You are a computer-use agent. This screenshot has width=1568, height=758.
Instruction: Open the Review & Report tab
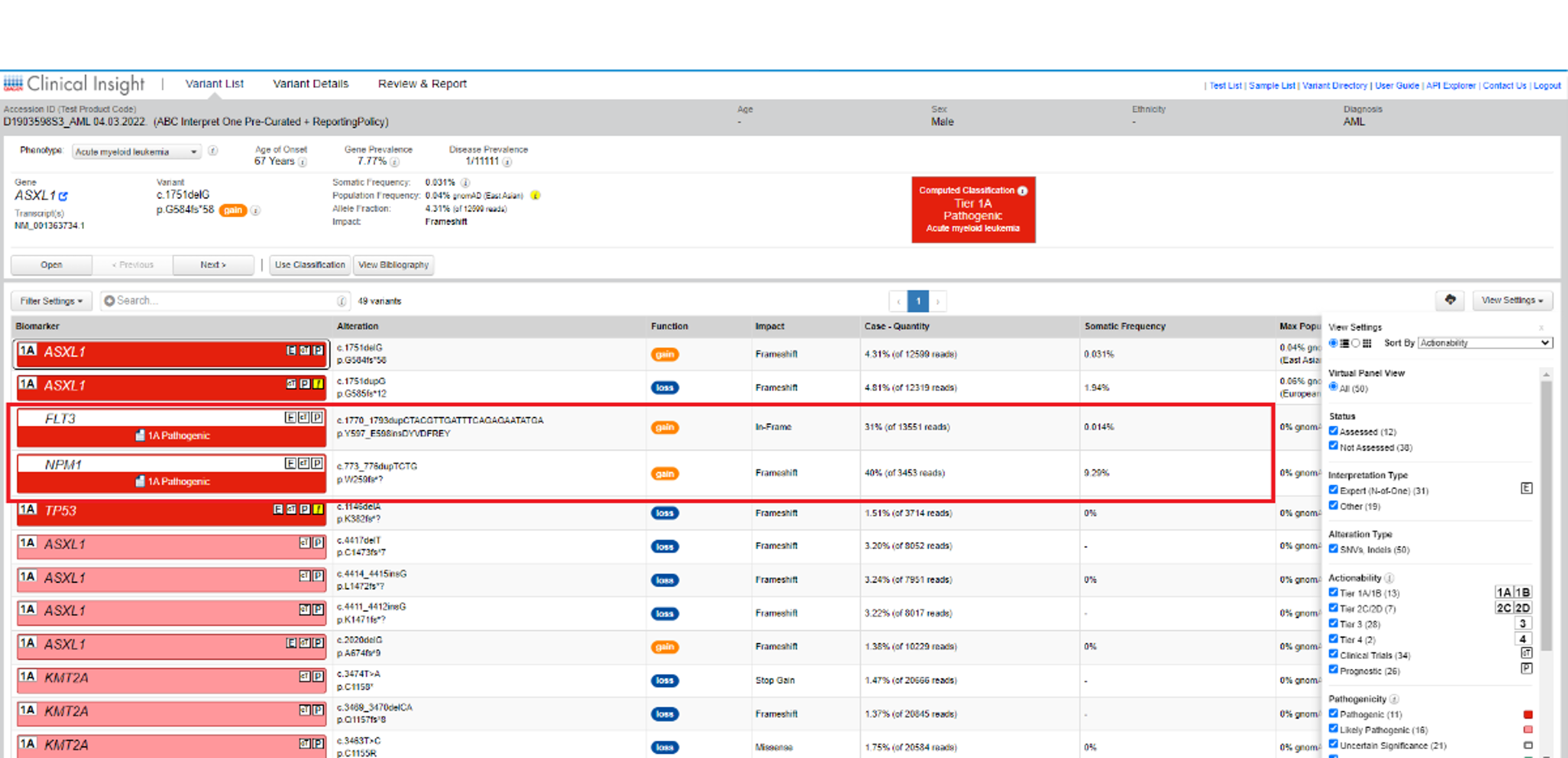pyautogui.click(x=422, y=83)
